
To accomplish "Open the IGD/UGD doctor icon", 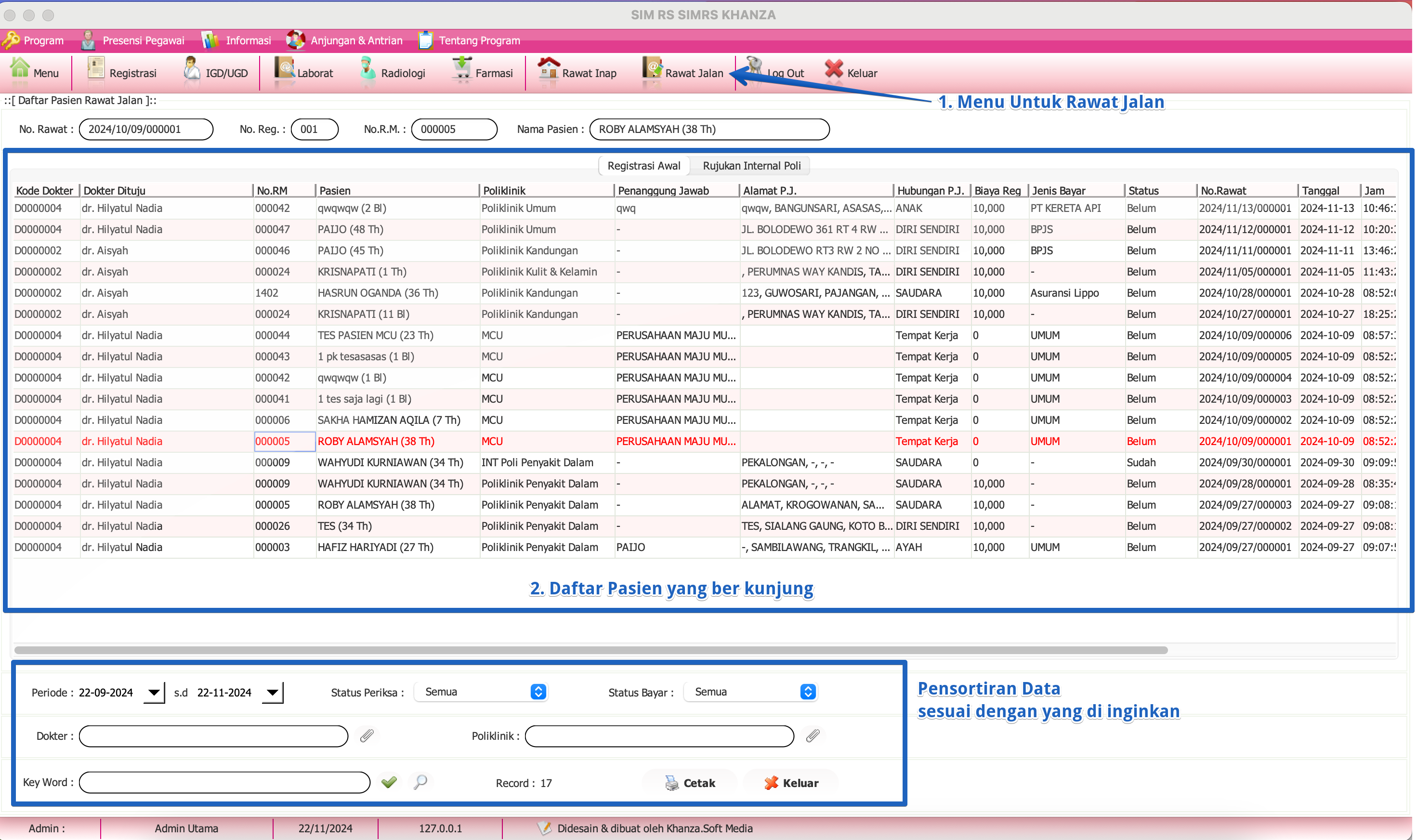I will click(192, 68).
